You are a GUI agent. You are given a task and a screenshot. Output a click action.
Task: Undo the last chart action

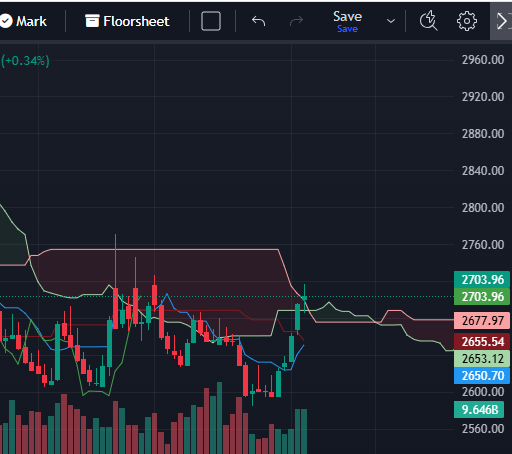pos(258,21)
